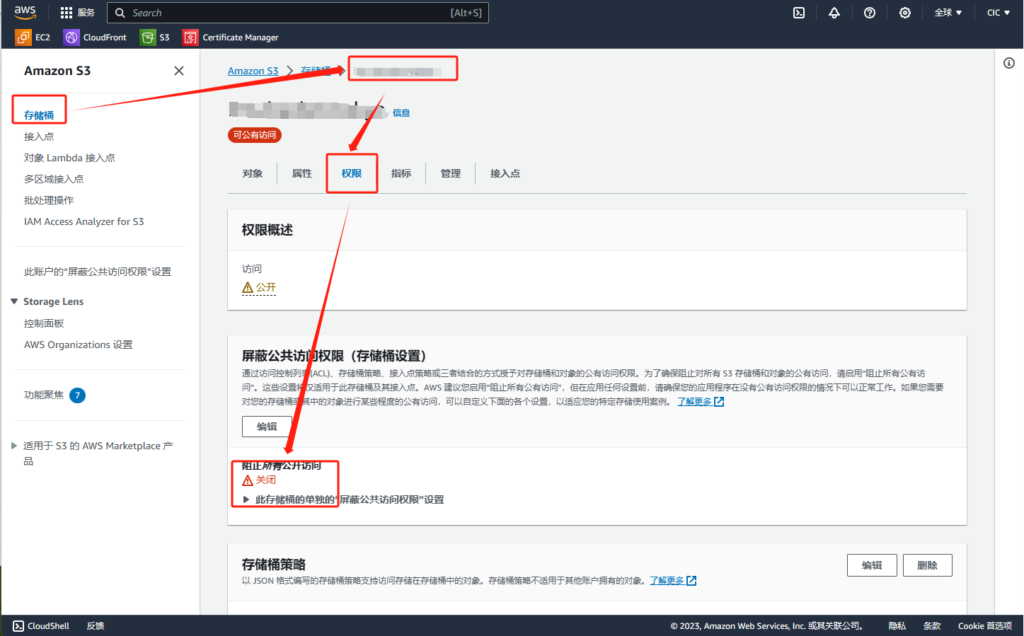
Task: Click the AWS logo home icon
Action: (25, 13)
